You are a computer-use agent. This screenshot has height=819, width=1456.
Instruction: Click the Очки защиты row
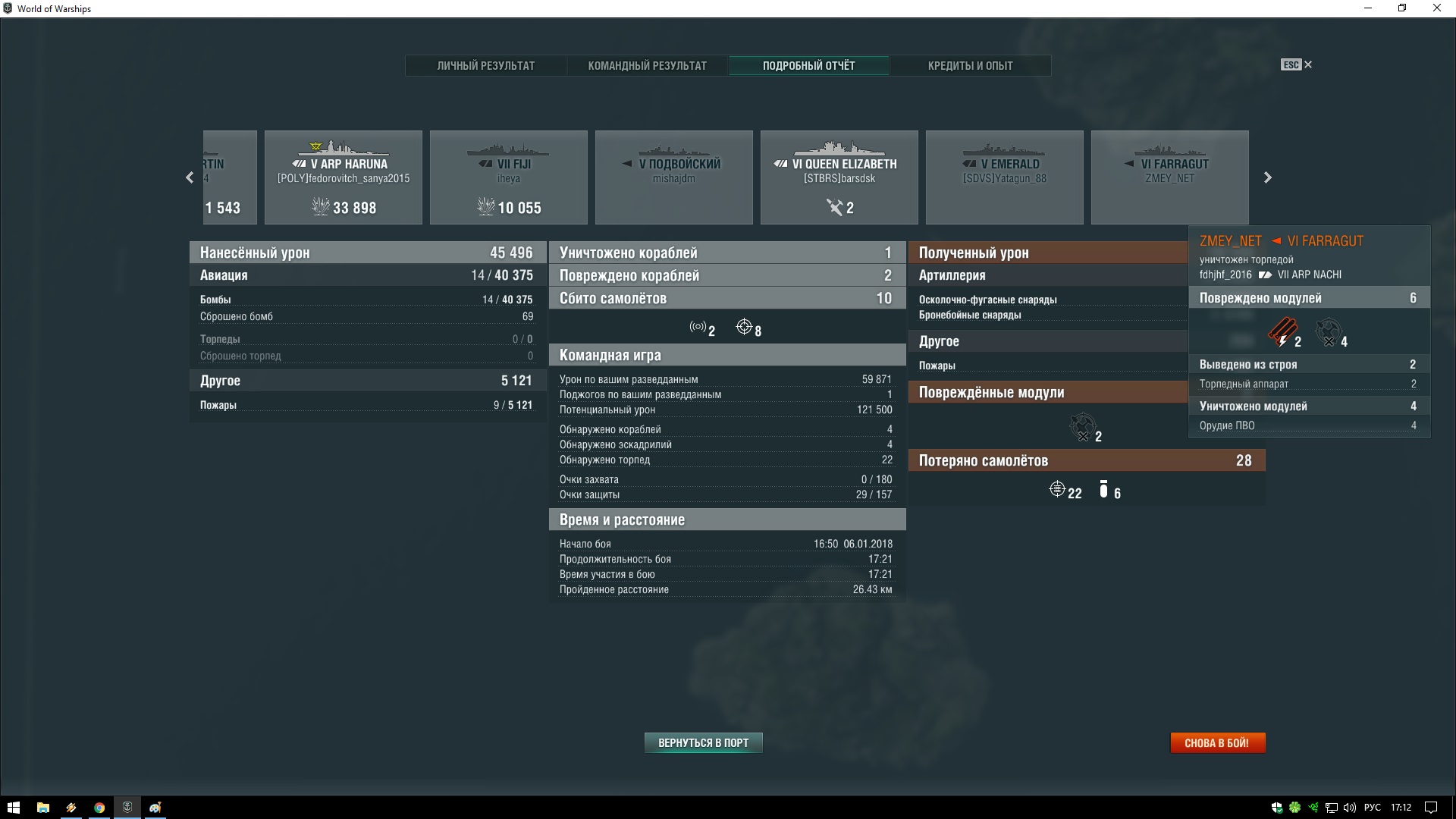tap(727, 494)
